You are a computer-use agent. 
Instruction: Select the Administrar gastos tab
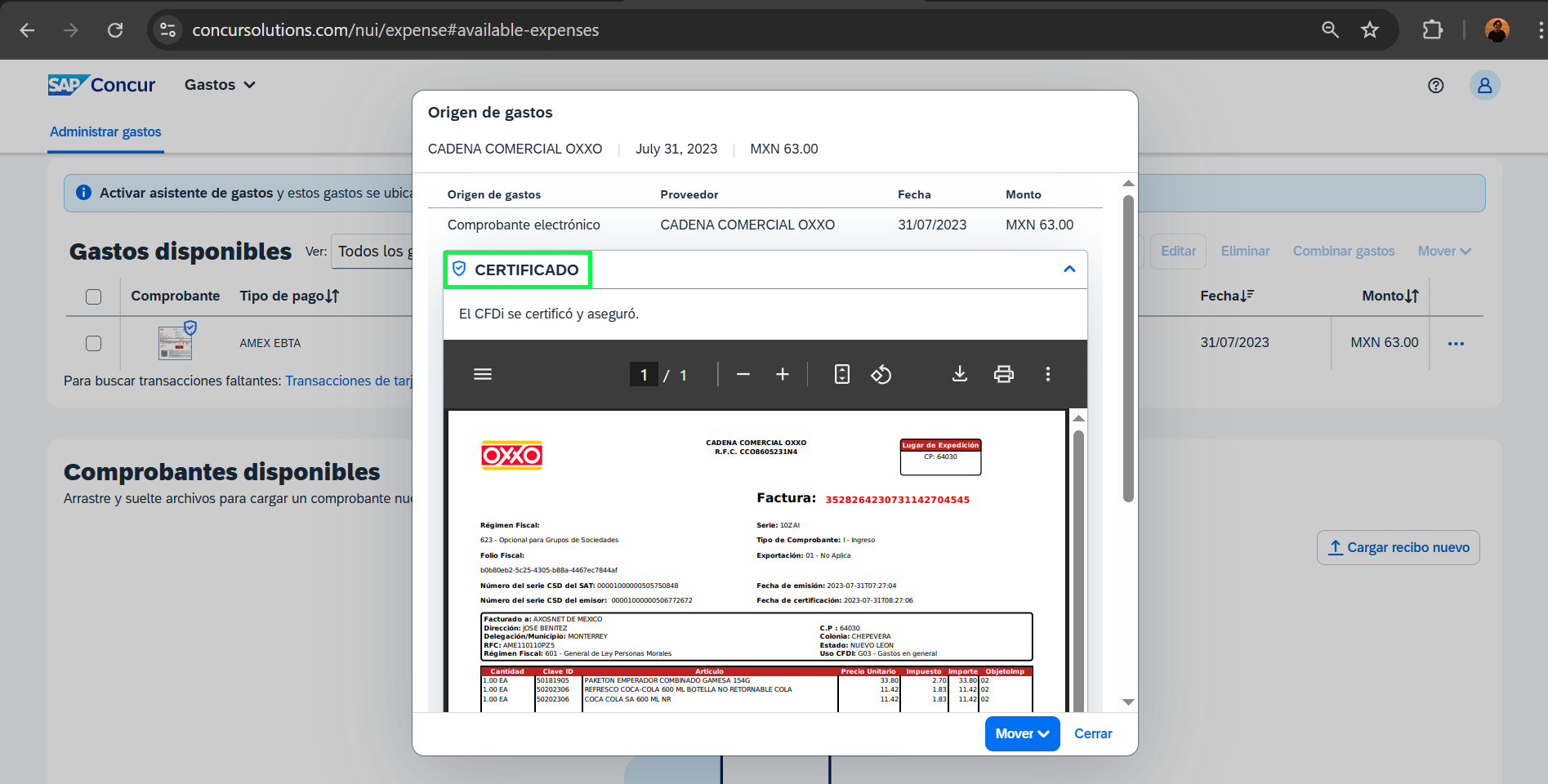[x=105, y=131]
